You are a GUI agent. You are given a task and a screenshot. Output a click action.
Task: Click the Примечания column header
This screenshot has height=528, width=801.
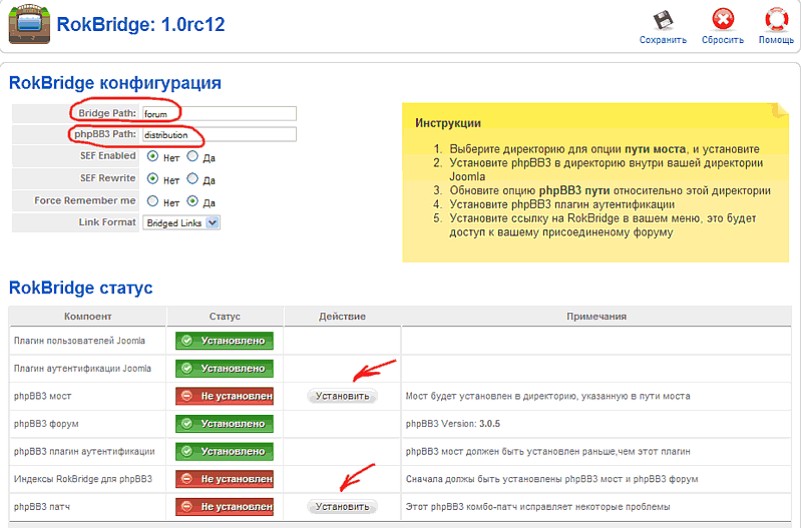click(596, 316)
